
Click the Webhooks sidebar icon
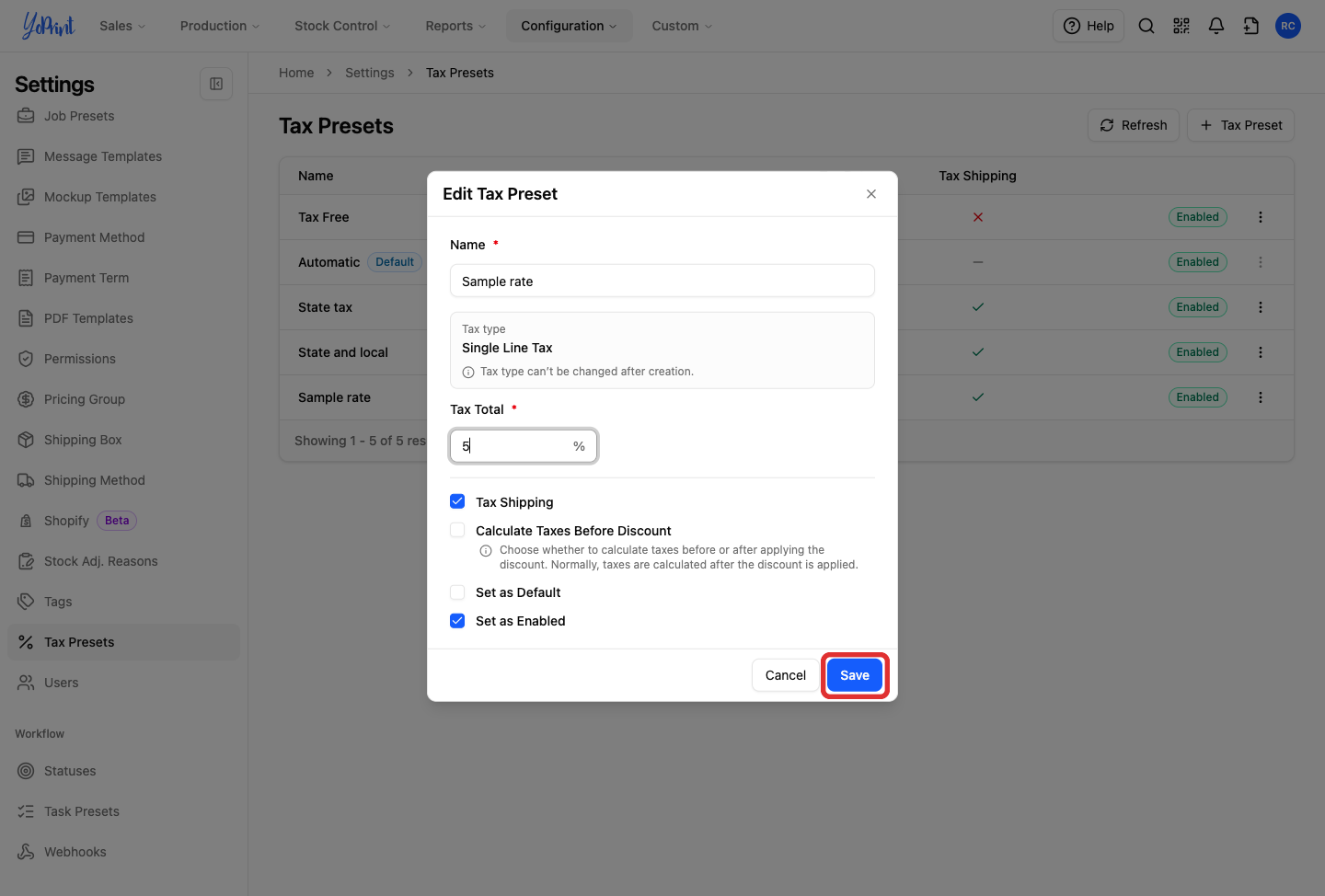pos(26,852)
